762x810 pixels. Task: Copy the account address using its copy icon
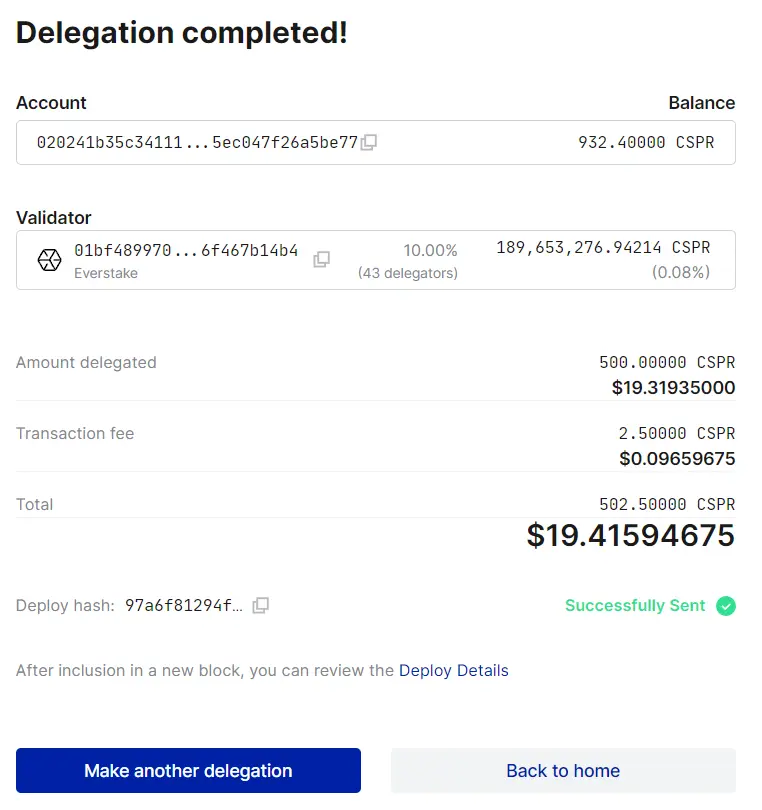click(369, 142)
